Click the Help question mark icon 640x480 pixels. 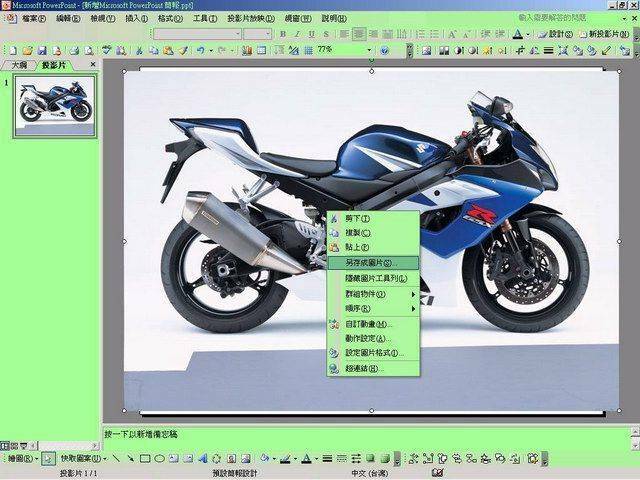click(384, 51)
